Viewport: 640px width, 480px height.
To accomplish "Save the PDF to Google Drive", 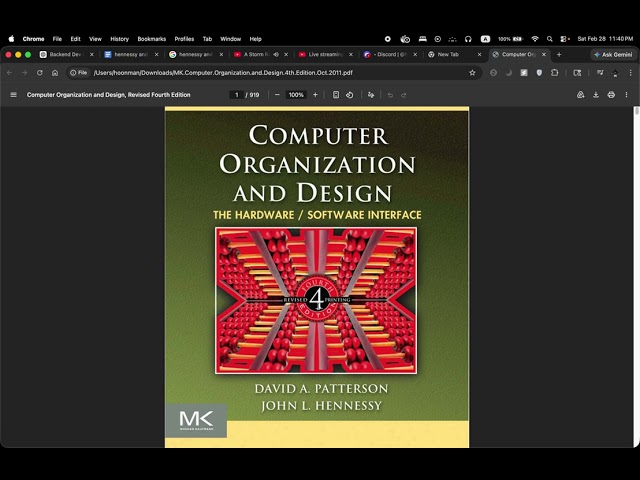I will (580, 95).
